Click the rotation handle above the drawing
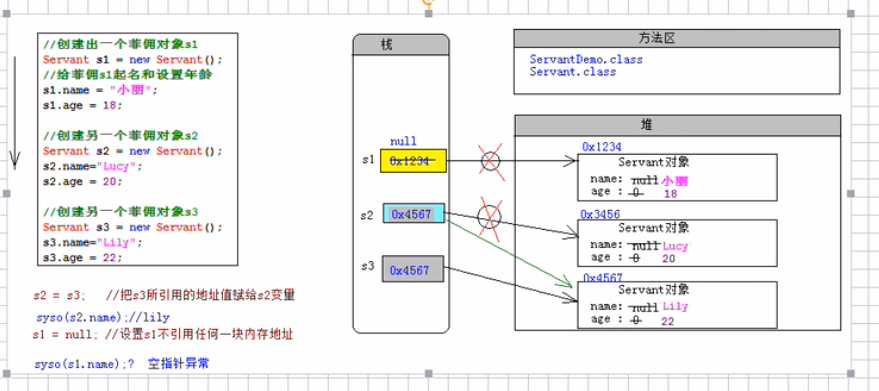 click(x=428, y=2)
